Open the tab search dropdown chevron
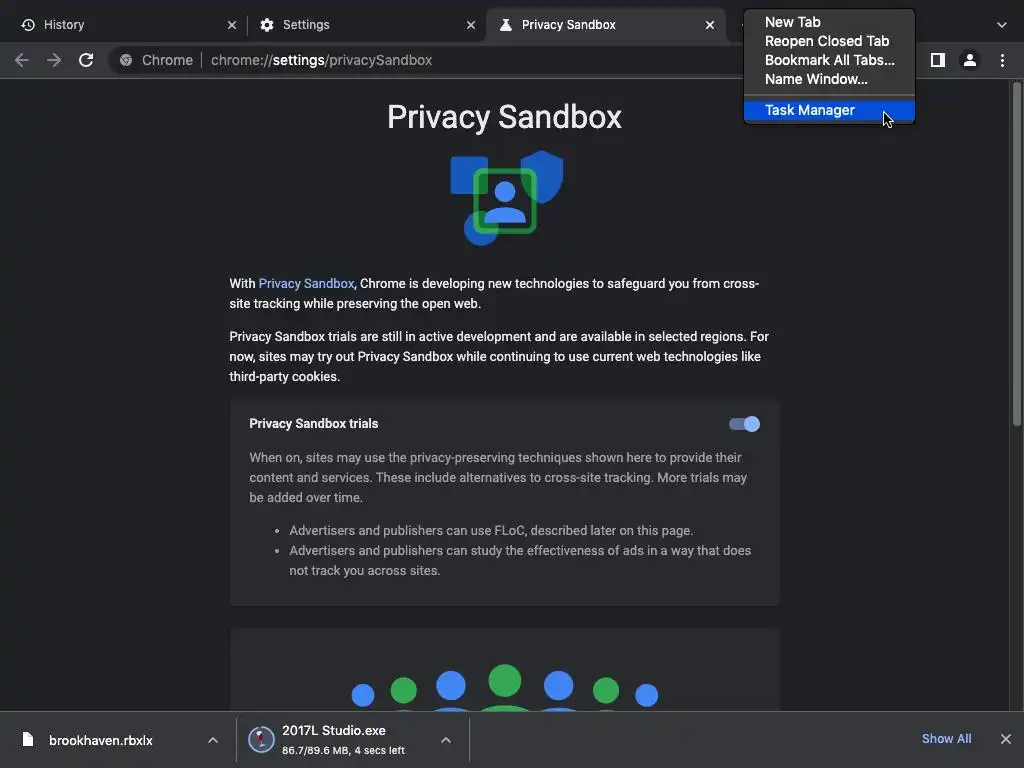This screenshot has width=1024, height=768. (1002, 25)
